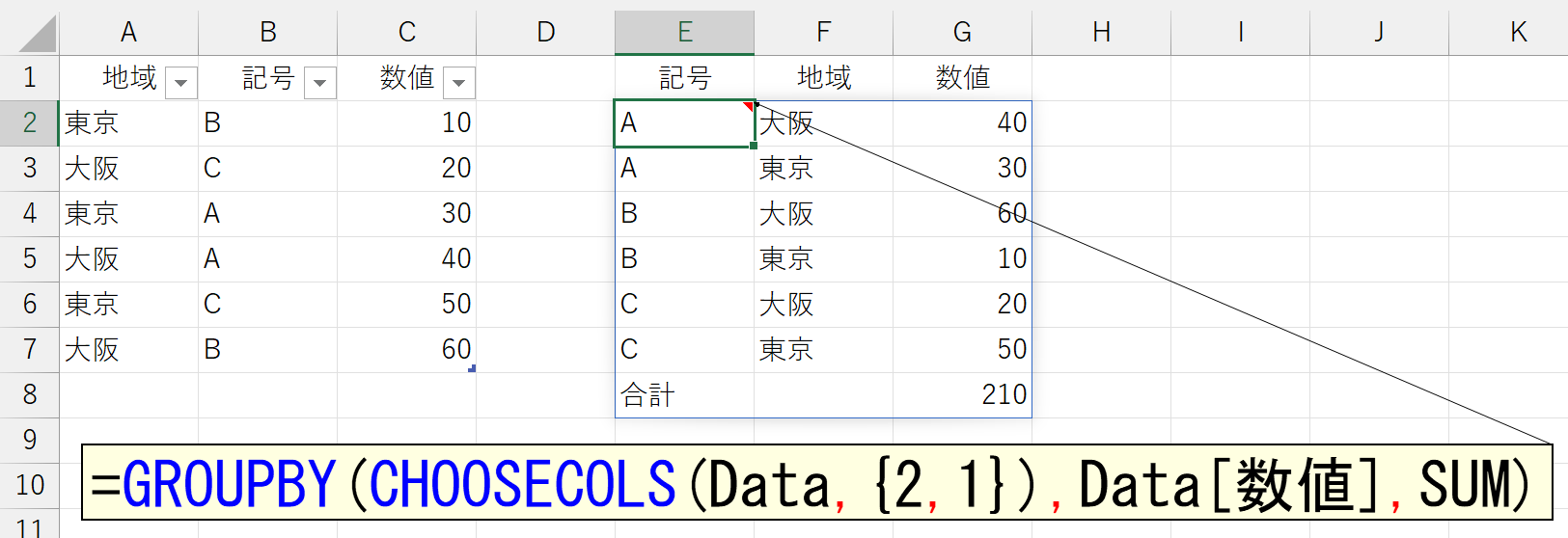Click cell C7 with value 60
The height and width of the screenshot is (538, 1568).
pyautogui.click(x=407, y=350)
